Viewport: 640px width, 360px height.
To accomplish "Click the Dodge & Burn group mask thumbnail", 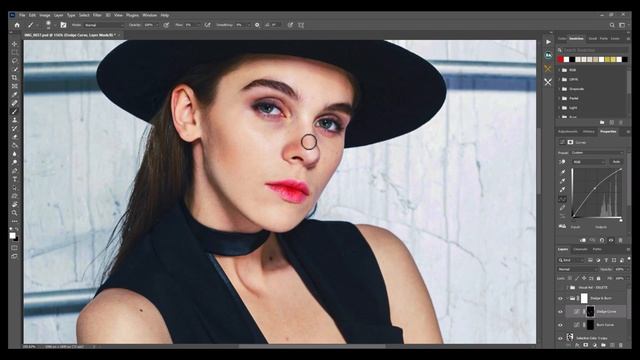I will click(584, 298).
